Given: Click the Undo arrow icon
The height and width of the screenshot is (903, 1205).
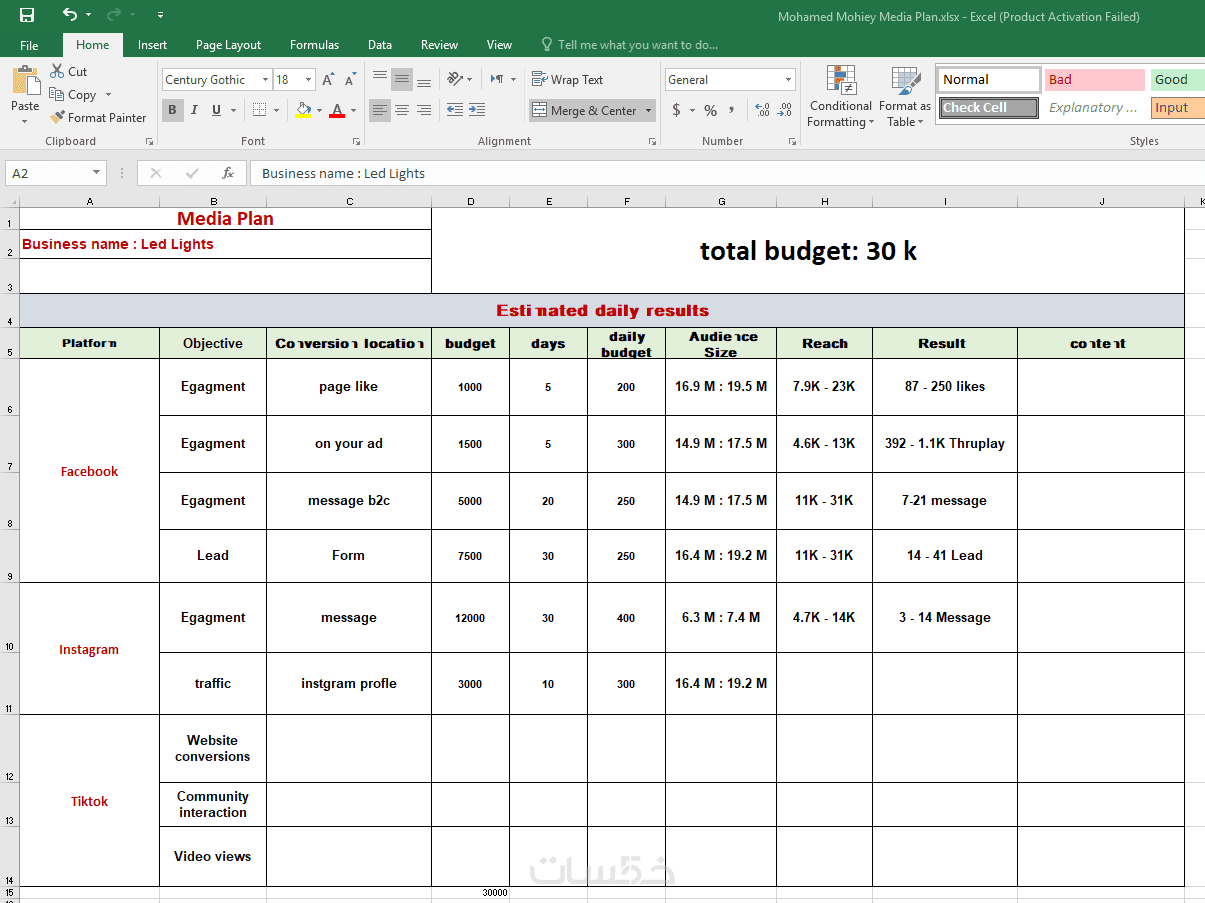Looking at the screenshot, I should pyautogui.click(x=69, y=15).
